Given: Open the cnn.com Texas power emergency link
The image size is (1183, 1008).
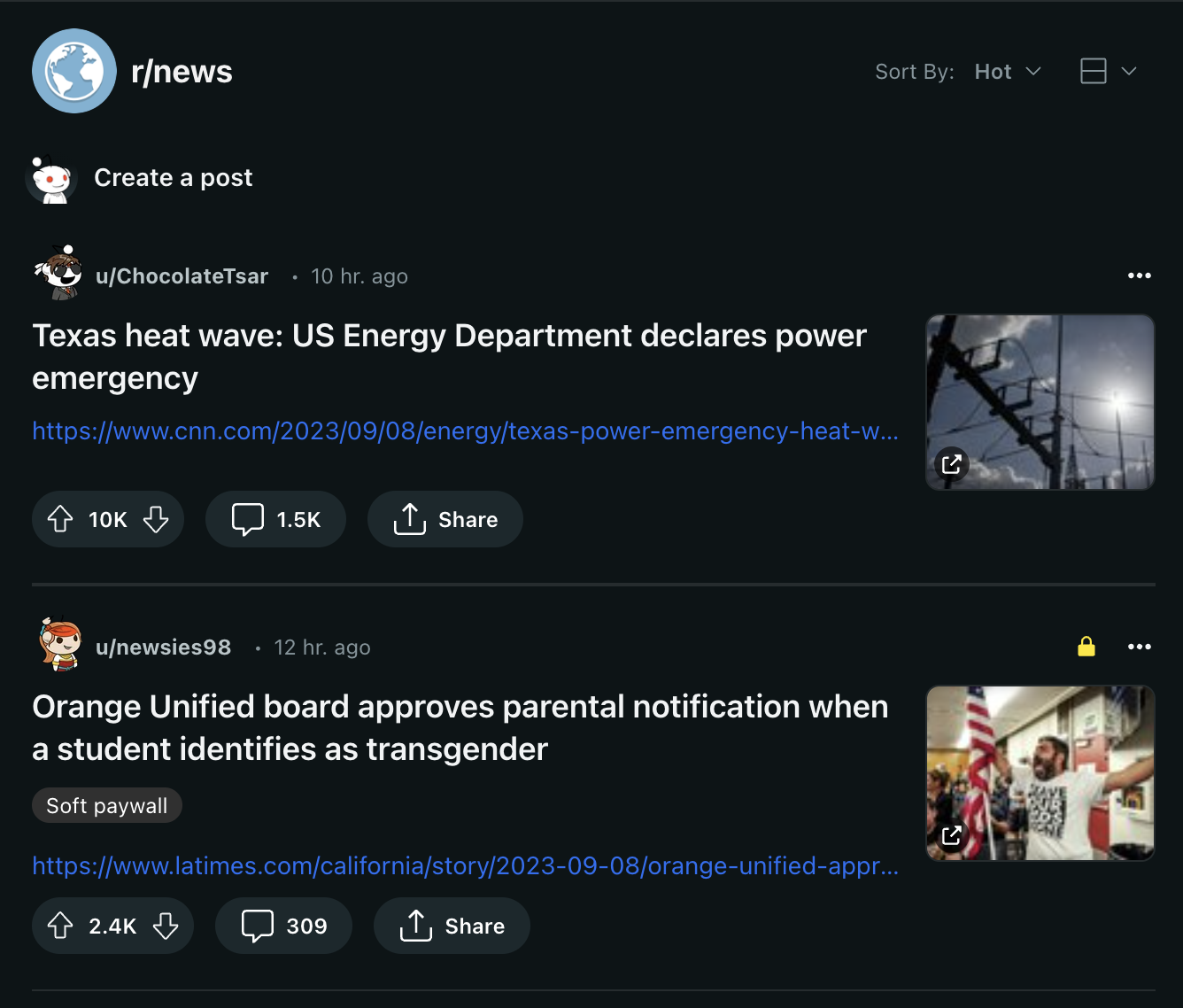Looking at the screenshot, I should [x=466, y=431].
